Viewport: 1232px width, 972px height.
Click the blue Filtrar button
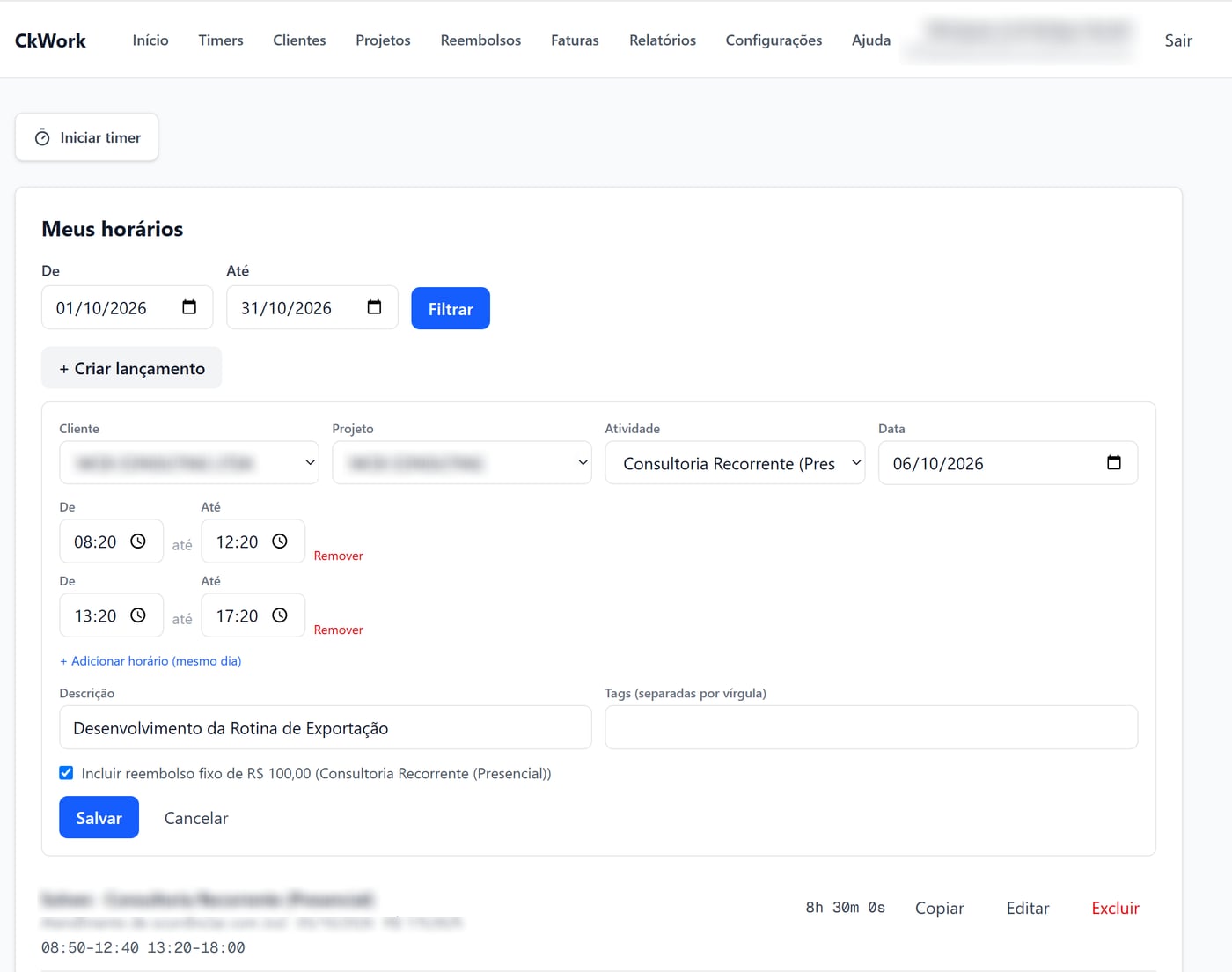(x=451, y=308)
